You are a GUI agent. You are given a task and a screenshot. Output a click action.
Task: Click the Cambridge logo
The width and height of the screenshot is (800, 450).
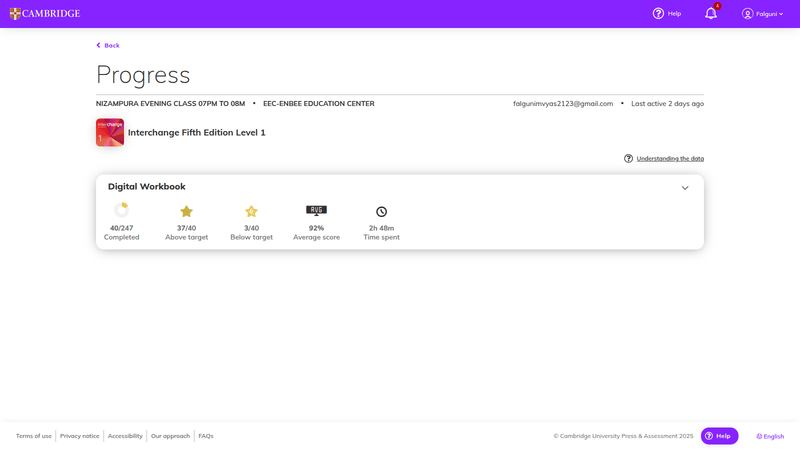coord(45,14)
